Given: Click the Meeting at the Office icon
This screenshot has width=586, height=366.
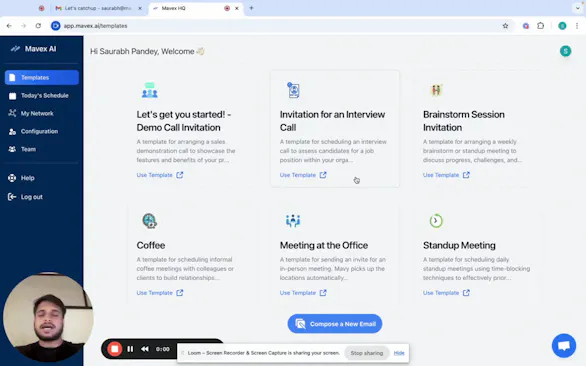Looking at the screenshot, I should coord(293,221).
